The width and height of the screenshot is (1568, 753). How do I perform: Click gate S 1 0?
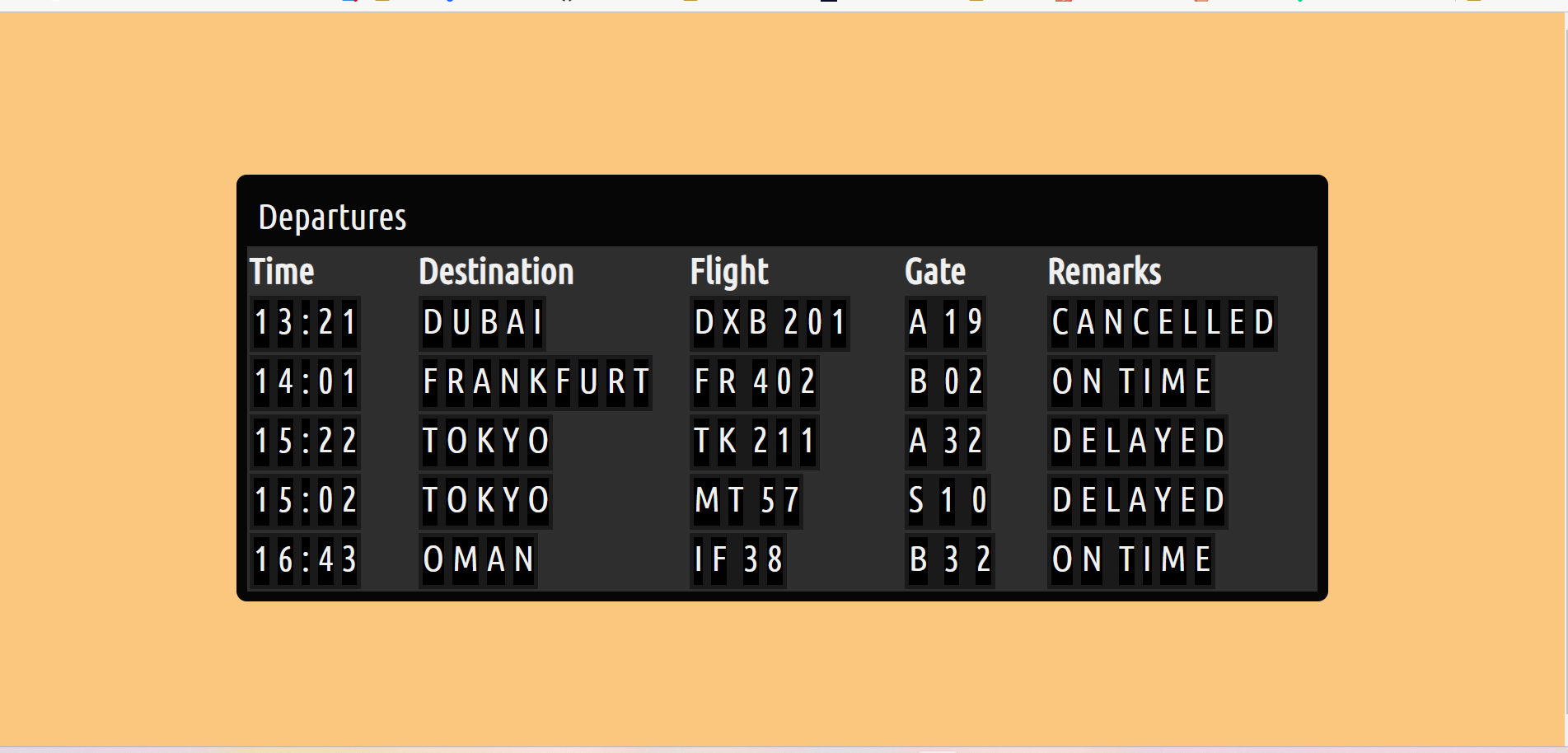948,501
